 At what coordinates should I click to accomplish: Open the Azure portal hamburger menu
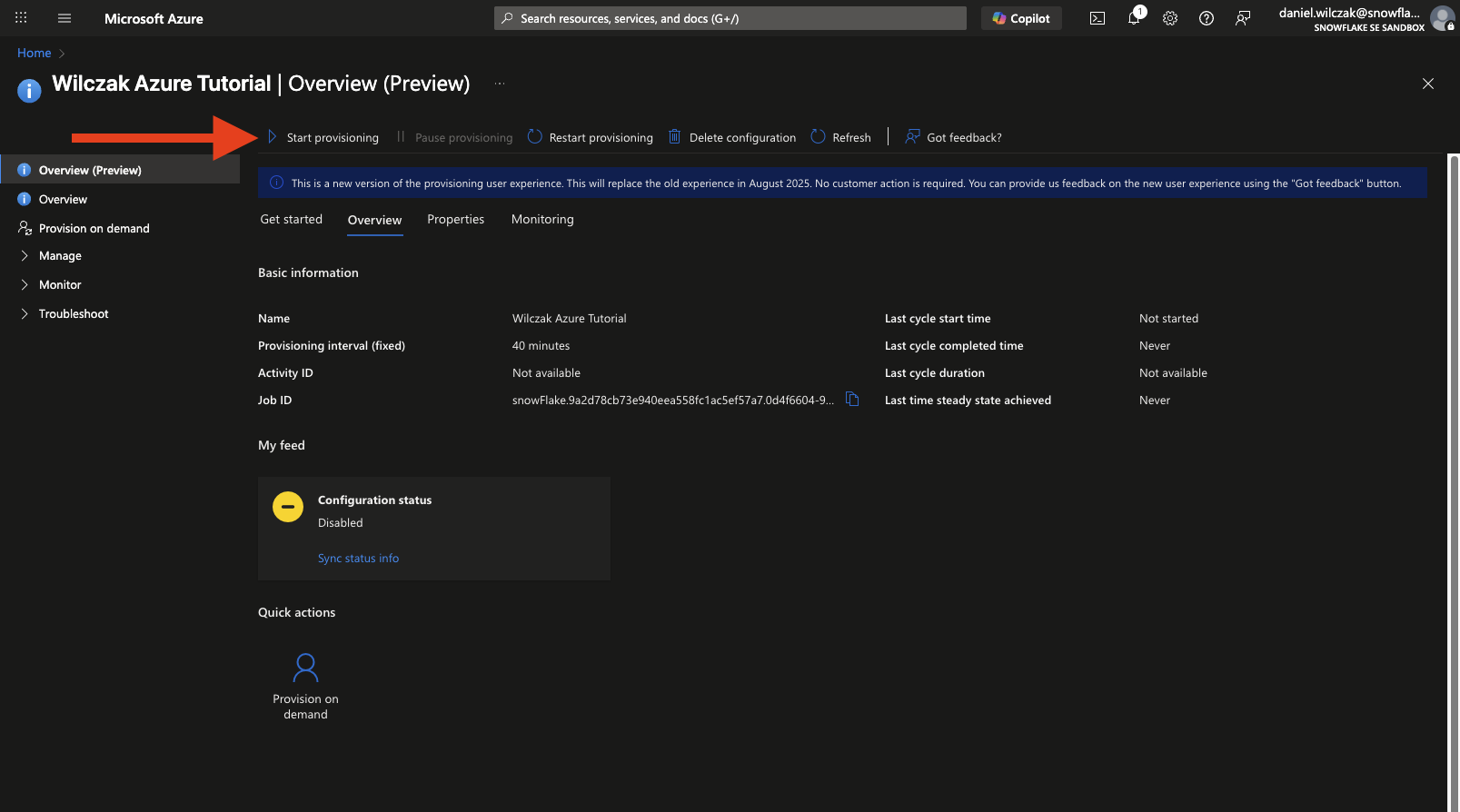pos(65,18)
